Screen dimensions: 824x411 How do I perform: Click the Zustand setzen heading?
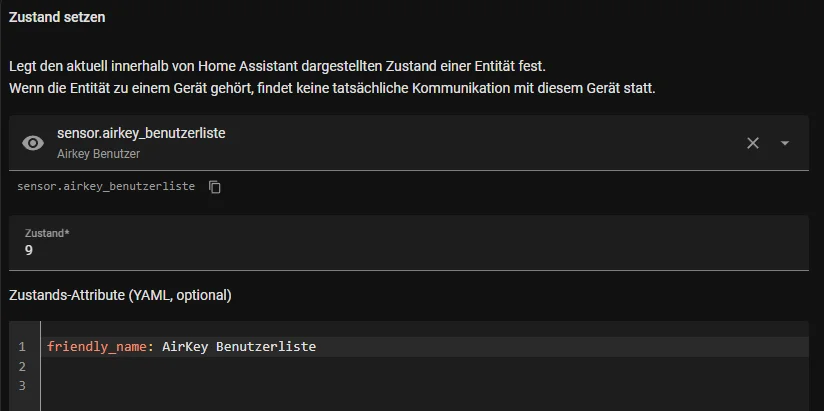[x=57, y=17]
